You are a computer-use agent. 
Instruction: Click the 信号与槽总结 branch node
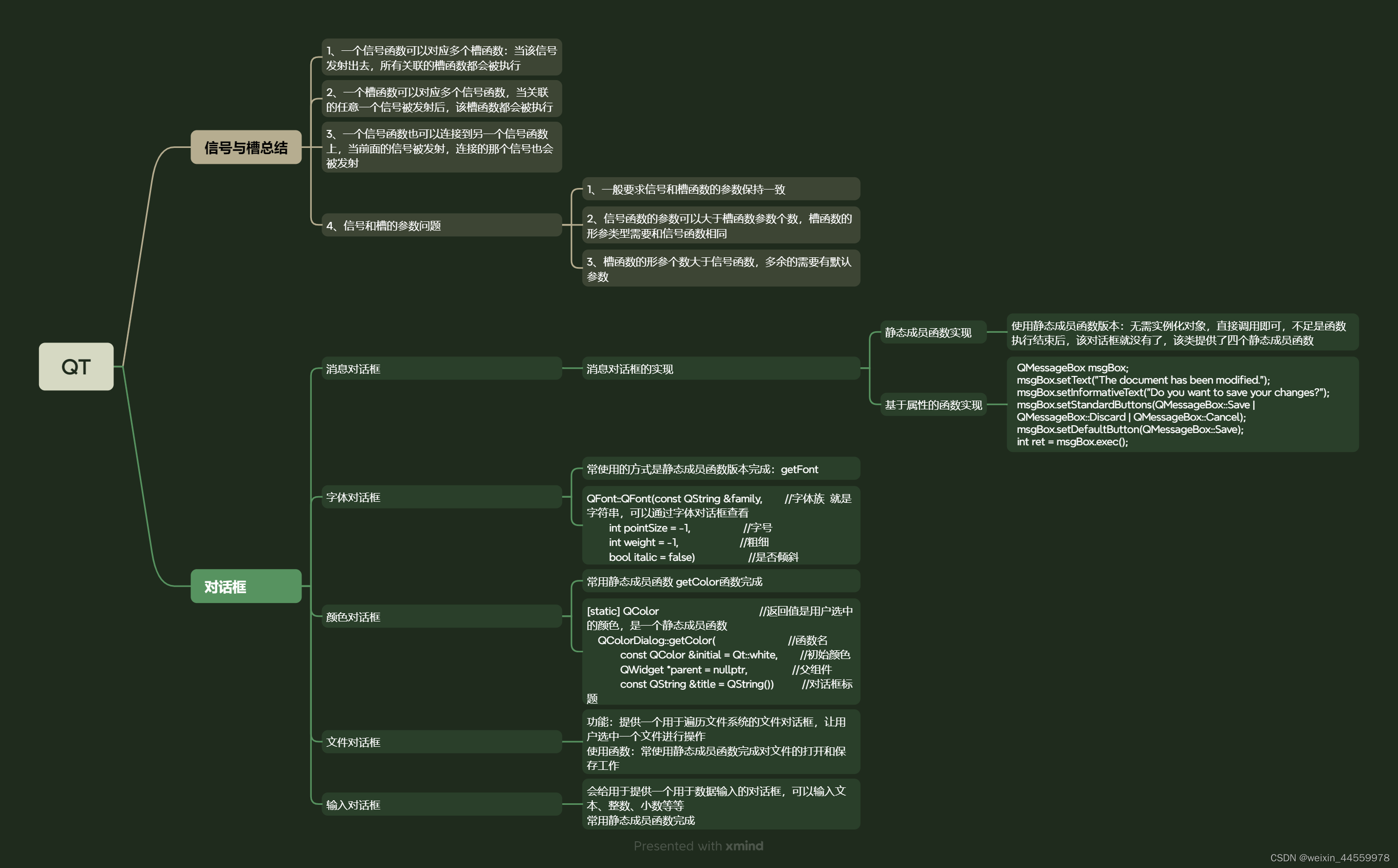coord(245,147)
